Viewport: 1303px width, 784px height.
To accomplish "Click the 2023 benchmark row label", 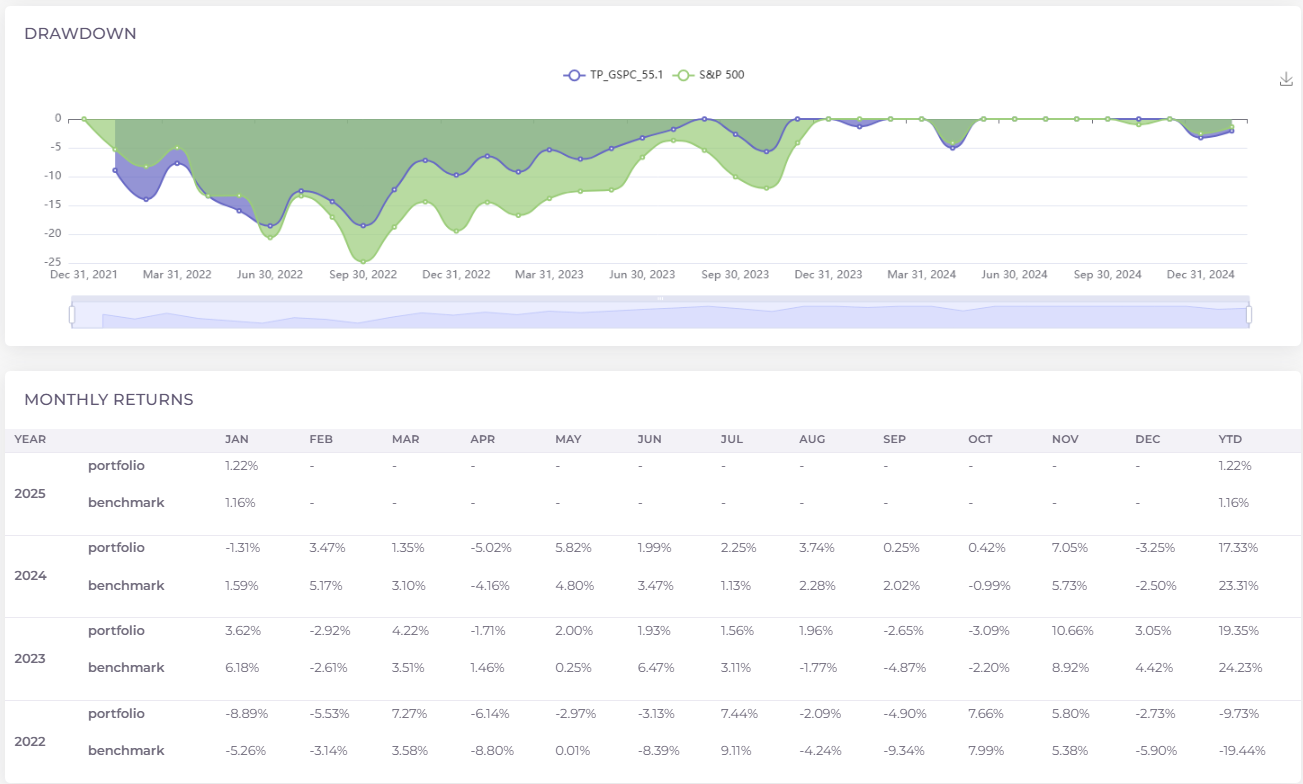I will pos(125,667).
